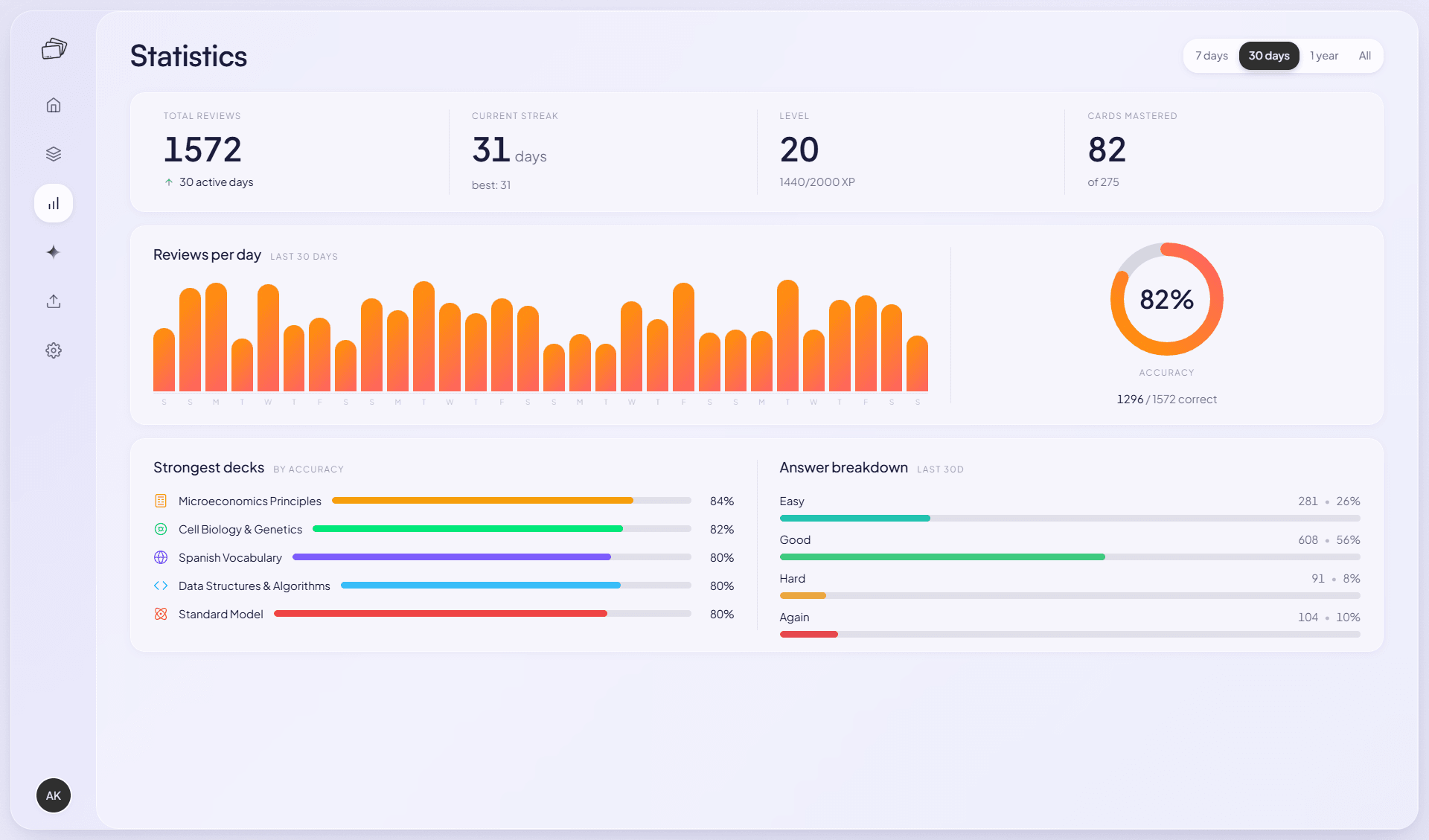1429x840 pixels.
Task: Click the Hard count 91 • 8%
Action: (1336, 578)
